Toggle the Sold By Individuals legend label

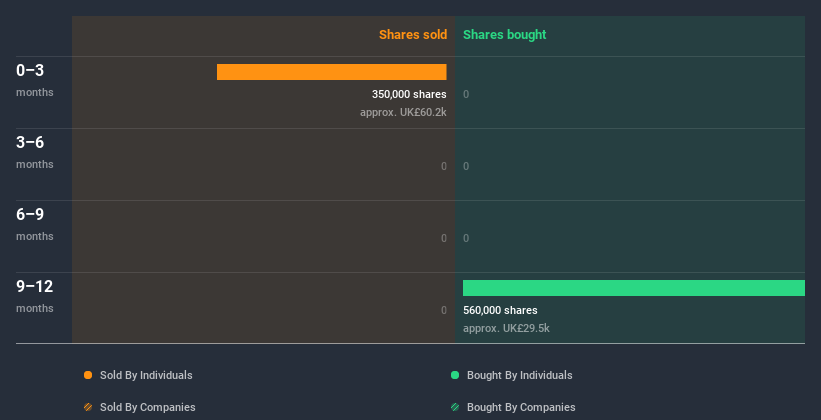[146, 375]
